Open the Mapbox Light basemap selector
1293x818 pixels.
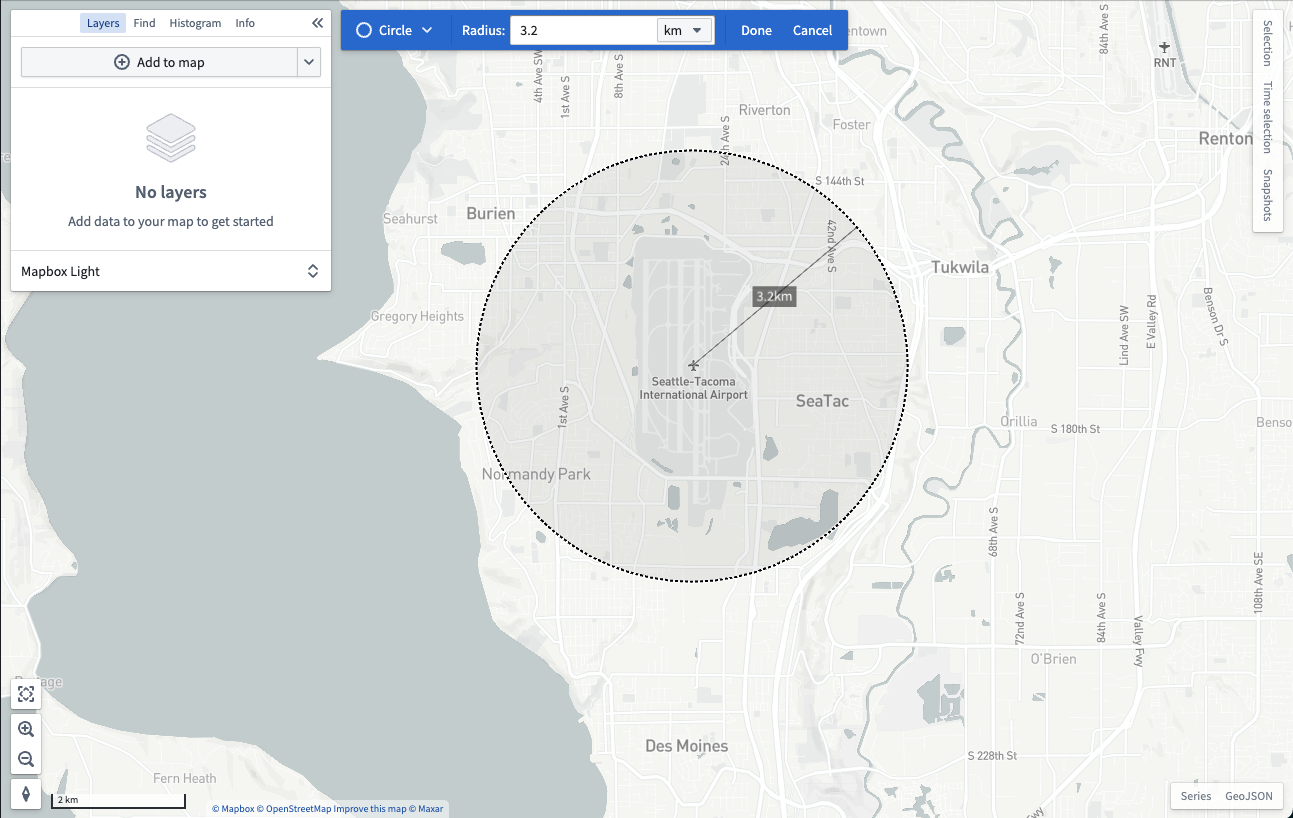(x=171, y=271)
